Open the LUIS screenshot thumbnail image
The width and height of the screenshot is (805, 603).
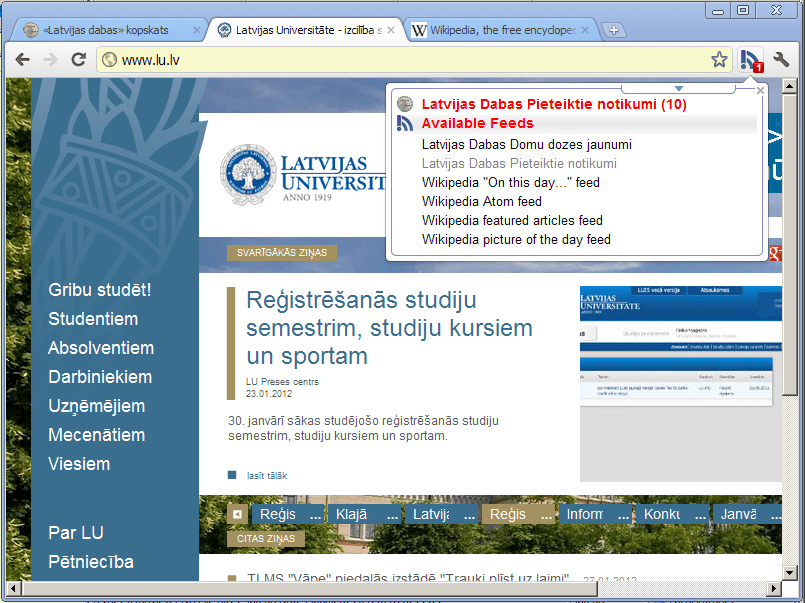pyautogui.click(x=681, y=384)
